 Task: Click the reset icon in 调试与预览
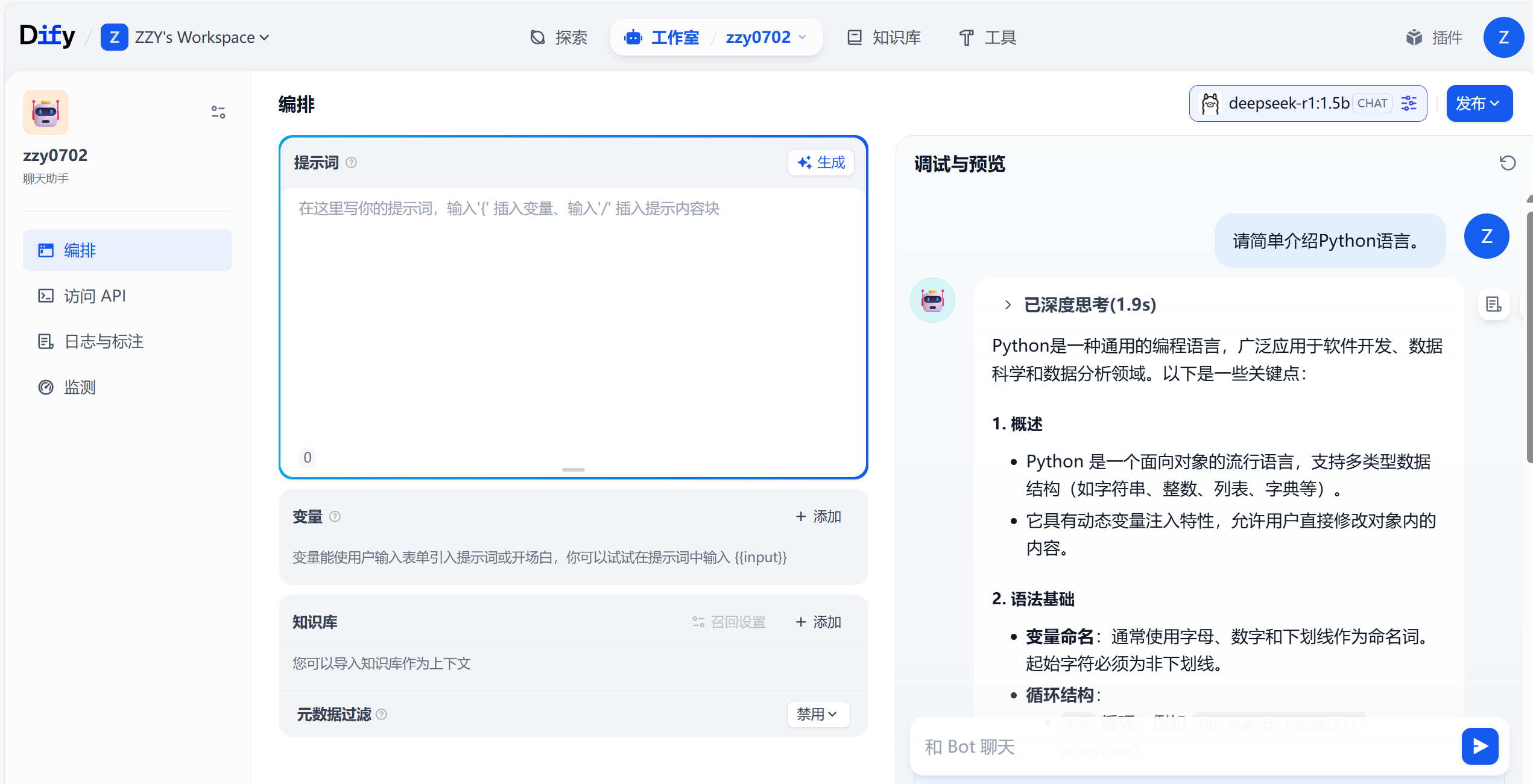click(1508, 163)
